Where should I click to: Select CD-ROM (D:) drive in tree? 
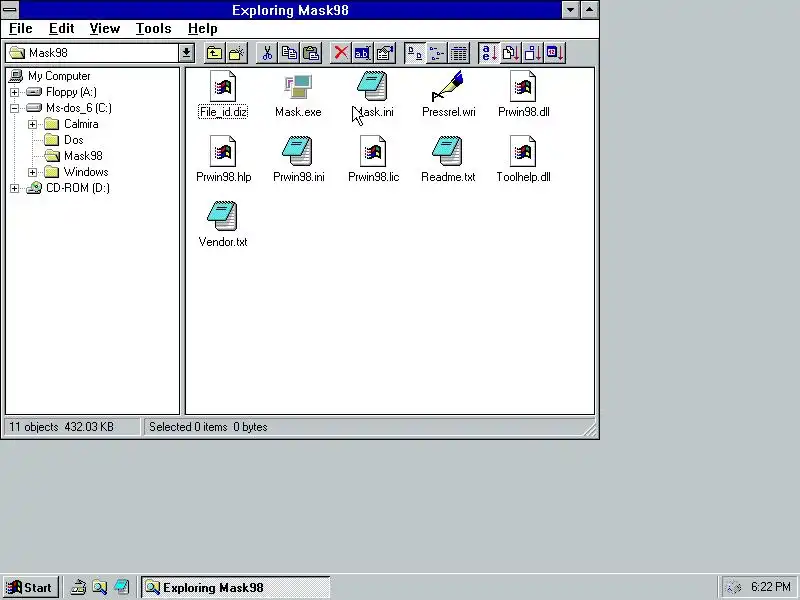pyautogui.click(x=78, y=188)
